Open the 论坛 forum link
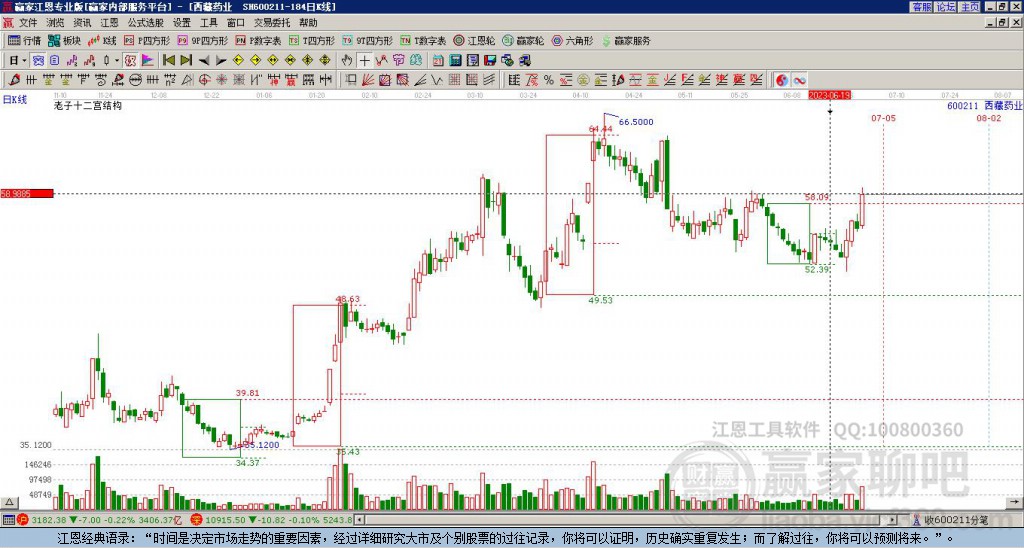Image resolution: width=1024 pixels, height=548 pixels. [945, 7]
